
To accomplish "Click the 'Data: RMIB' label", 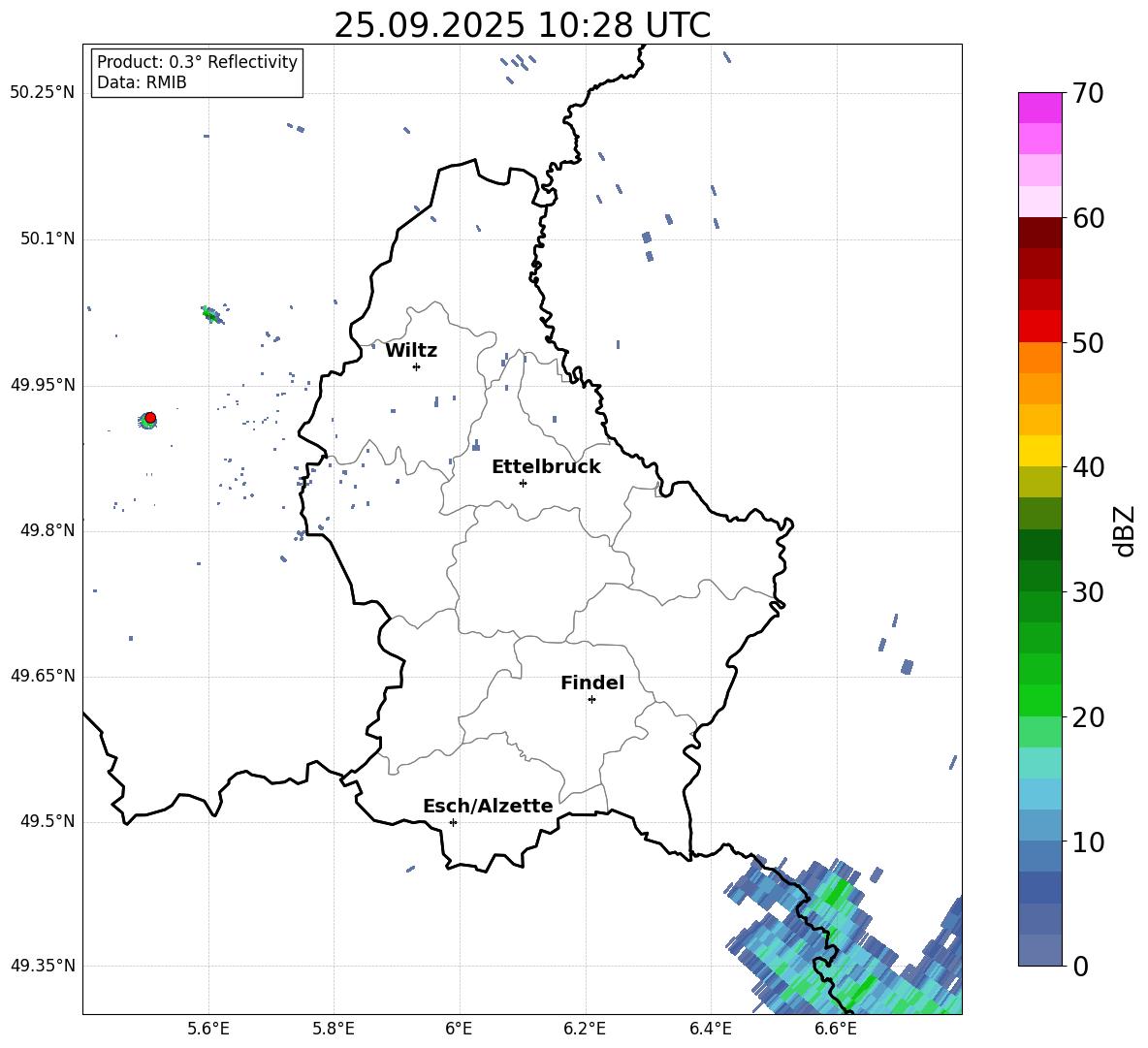I will [x=142, y=82].
